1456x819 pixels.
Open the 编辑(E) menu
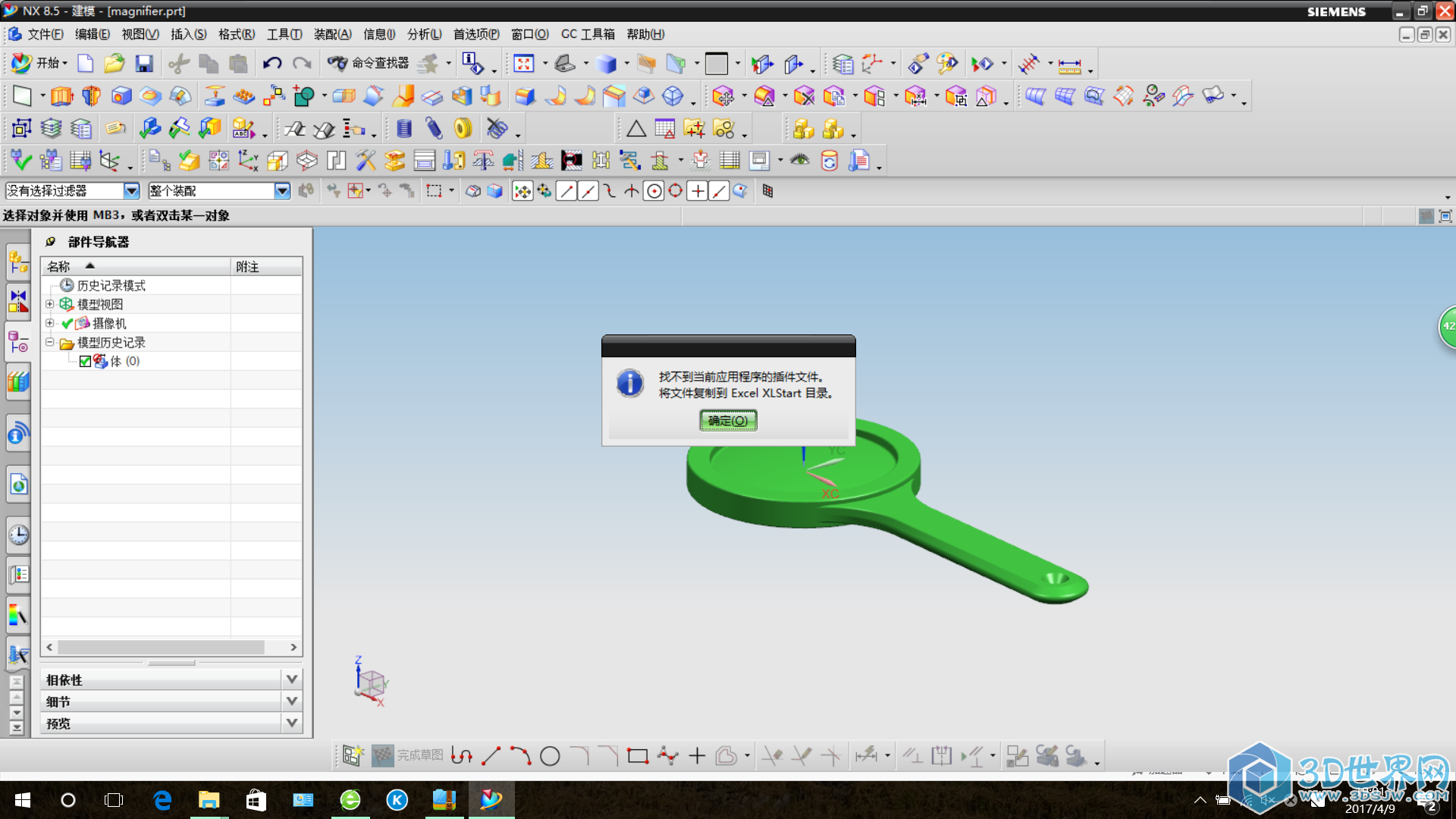coord(92,34)
